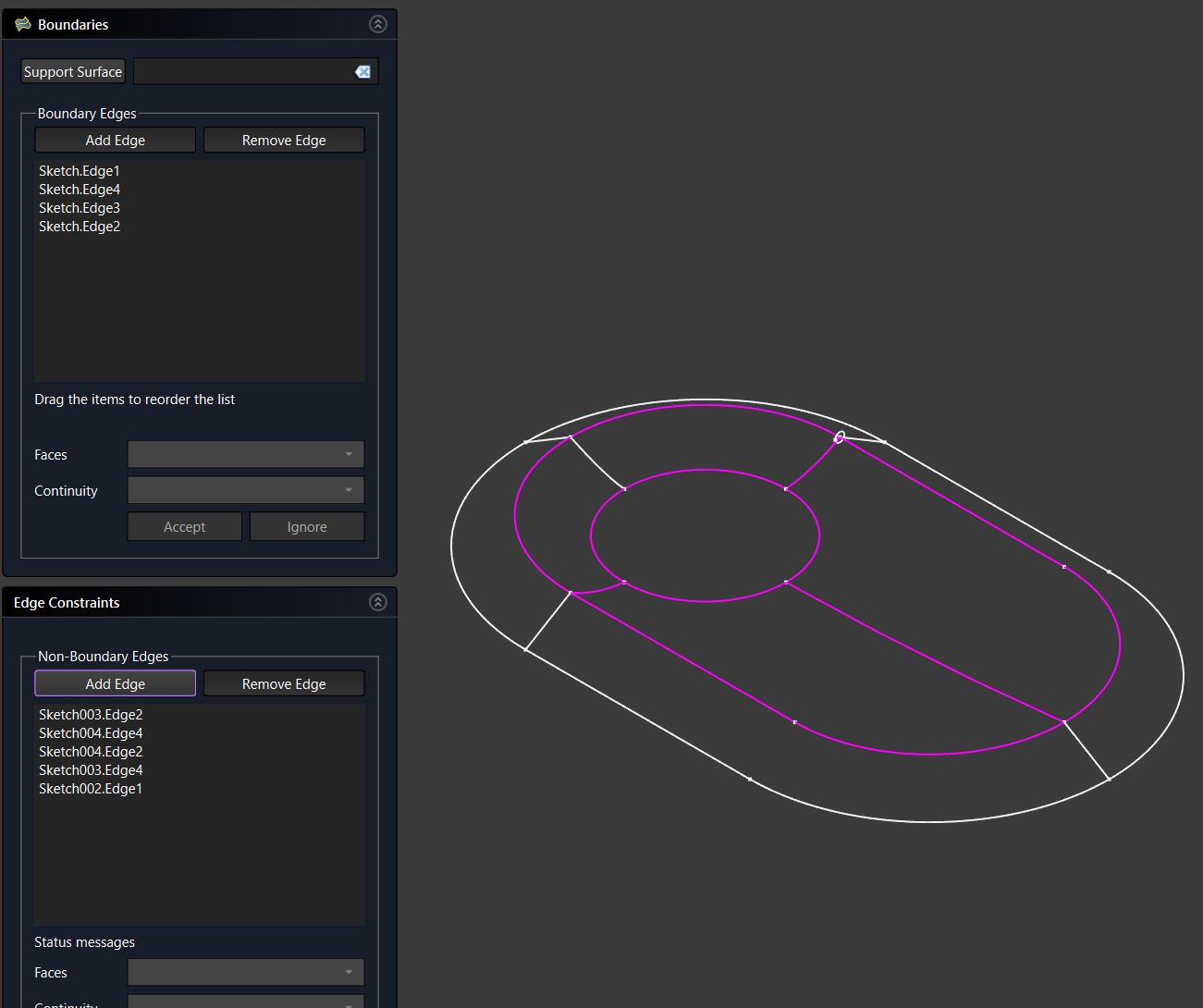Click Remove Edge under Non-Boundary Edges
Viewport: 1203px width, 1008px height.
tap(284, 684)
